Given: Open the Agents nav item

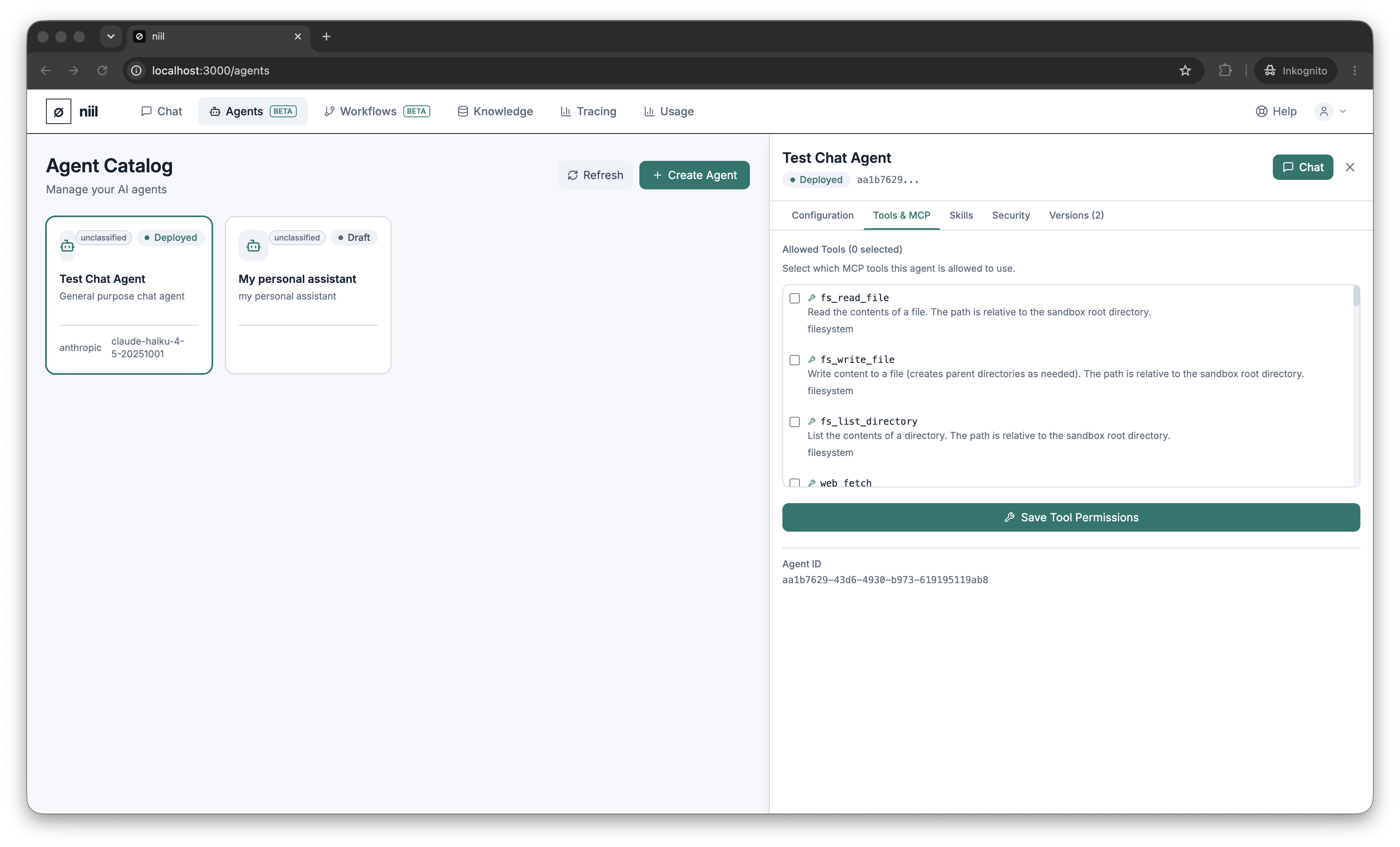Looking at the screenshot, I should [x=253, y=111].
